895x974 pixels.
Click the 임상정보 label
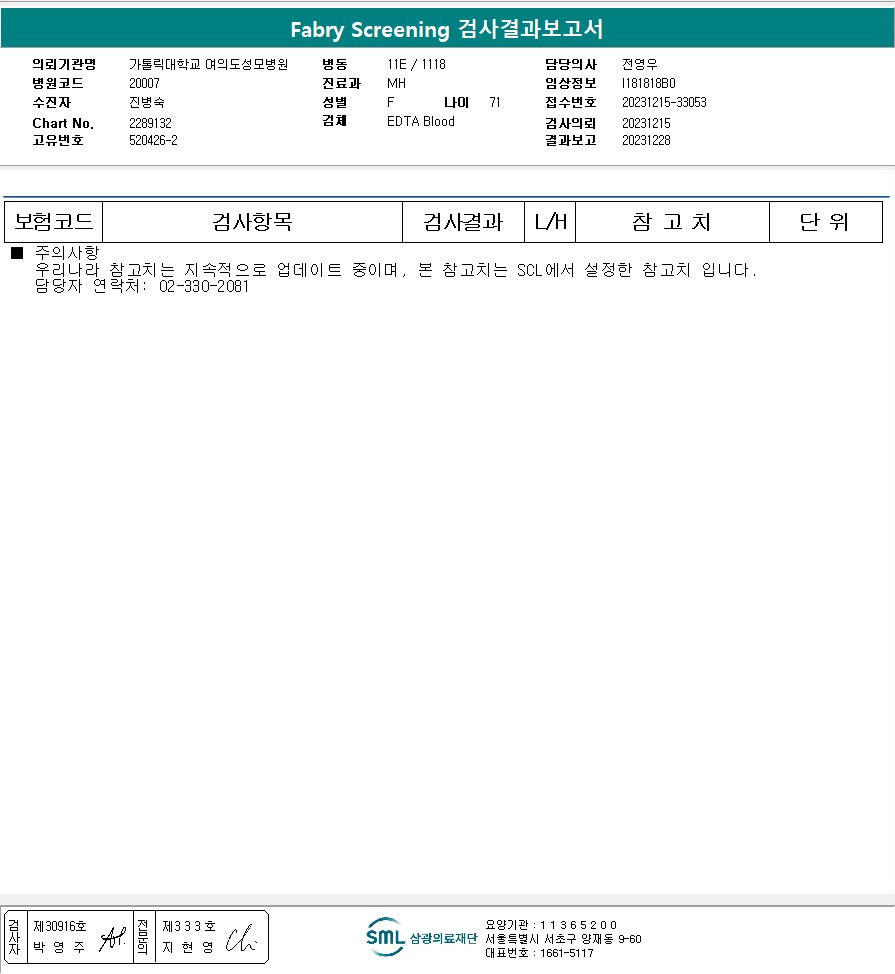pos(571,83)
